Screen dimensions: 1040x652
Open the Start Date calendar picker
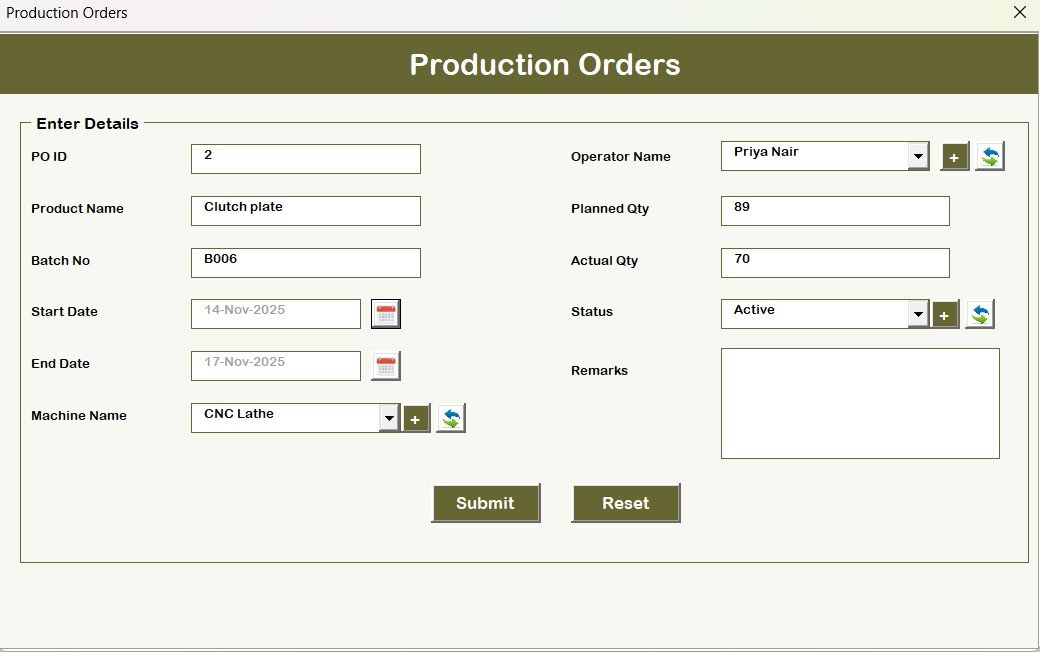coord(386,313)
